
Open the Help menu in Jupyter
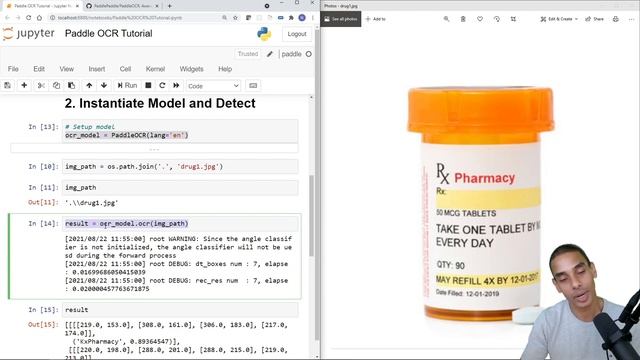coord(225,69)
